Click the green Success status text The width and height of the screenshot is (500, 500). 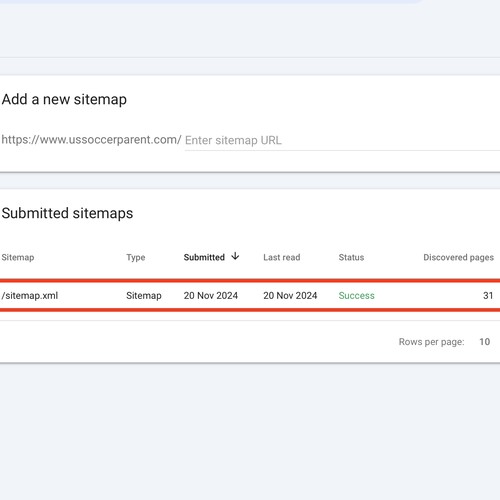[357, 295]
